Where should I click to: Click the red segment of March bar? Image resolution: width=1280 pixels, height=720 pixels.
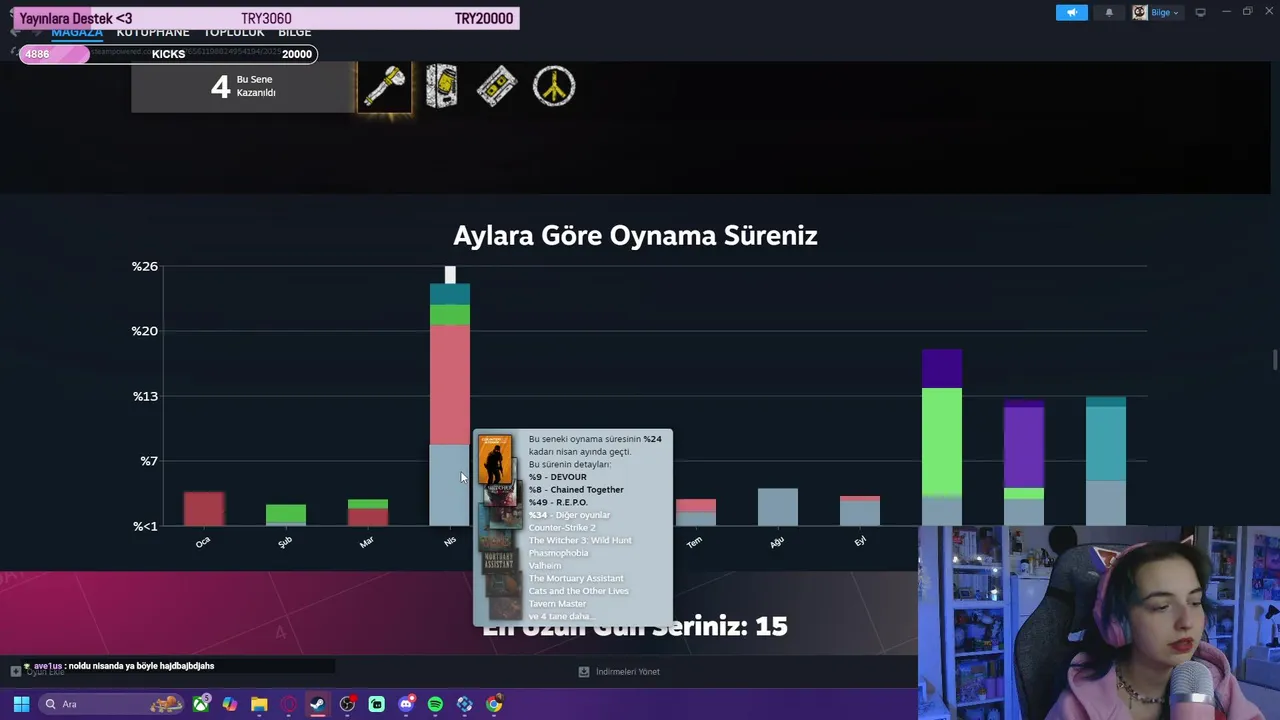[368, 517]
